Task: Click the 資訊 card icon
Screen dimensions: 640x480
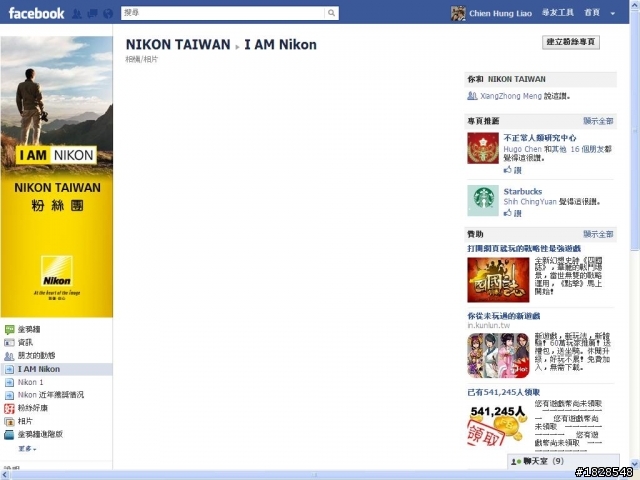Action: tap(9, 343)
